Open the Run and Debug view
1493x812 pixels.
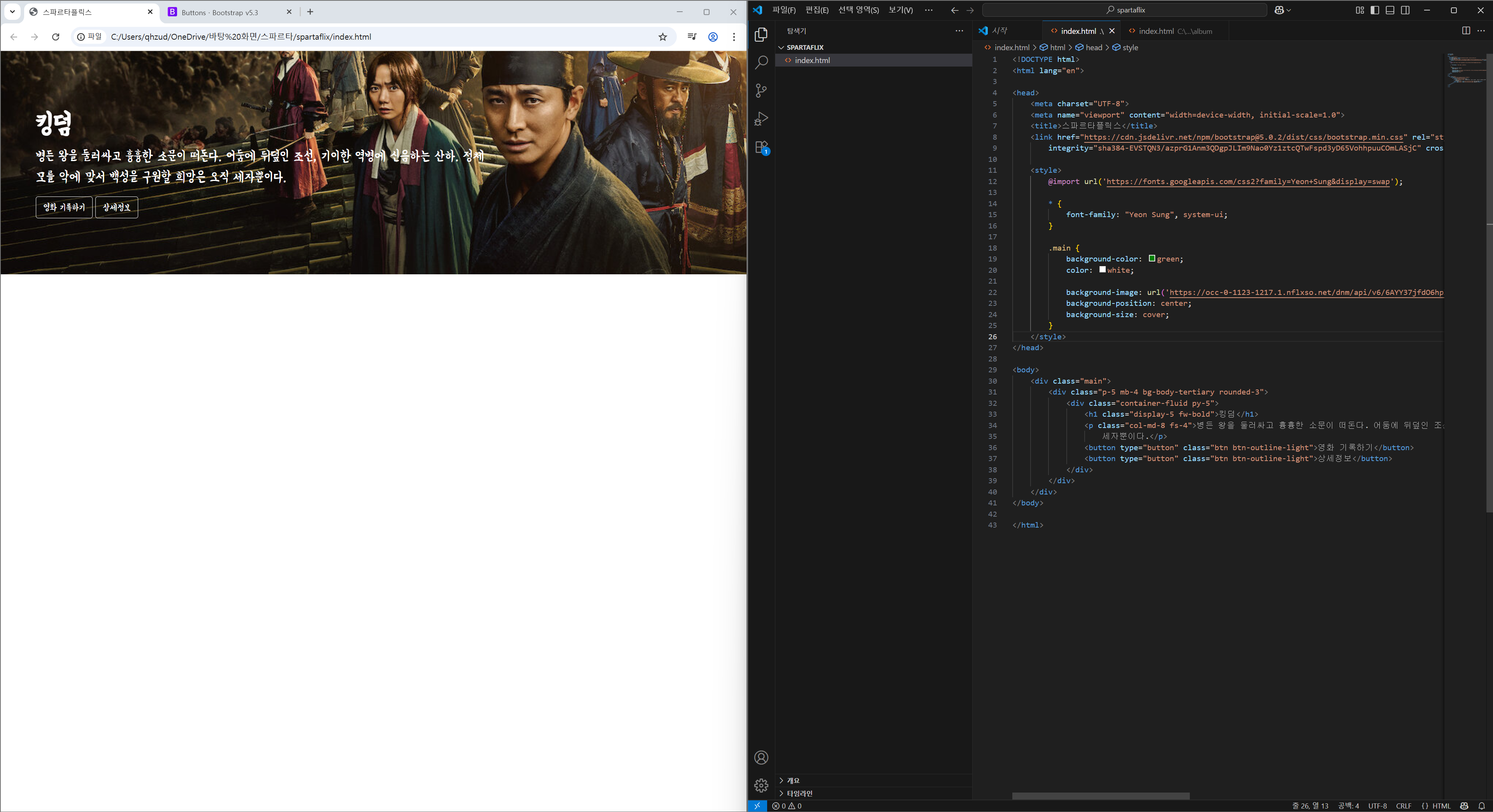pyautogui.click(x=761, y=119)
